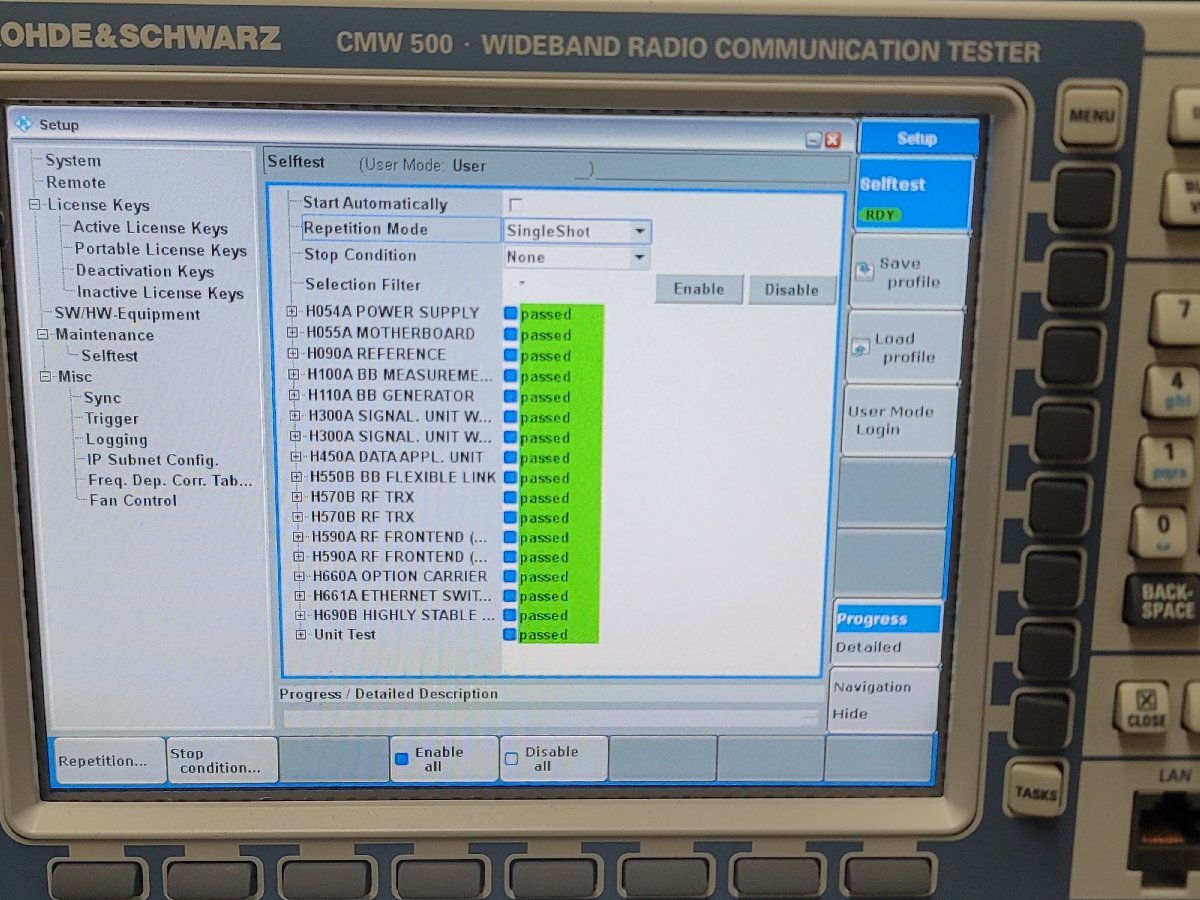Click the Save profile disk icon
The height and width of the screenshot is (900, 1200).
click(x=865, y=272)
